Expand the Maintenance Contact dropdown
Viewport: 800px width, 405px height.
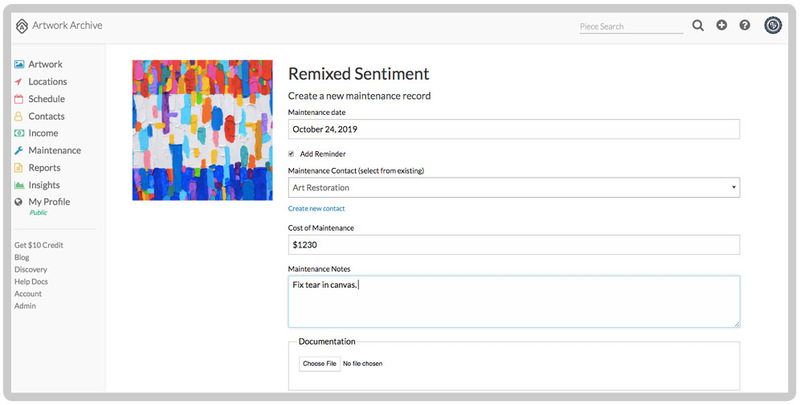pyautogui.click(x=513, y=187)
